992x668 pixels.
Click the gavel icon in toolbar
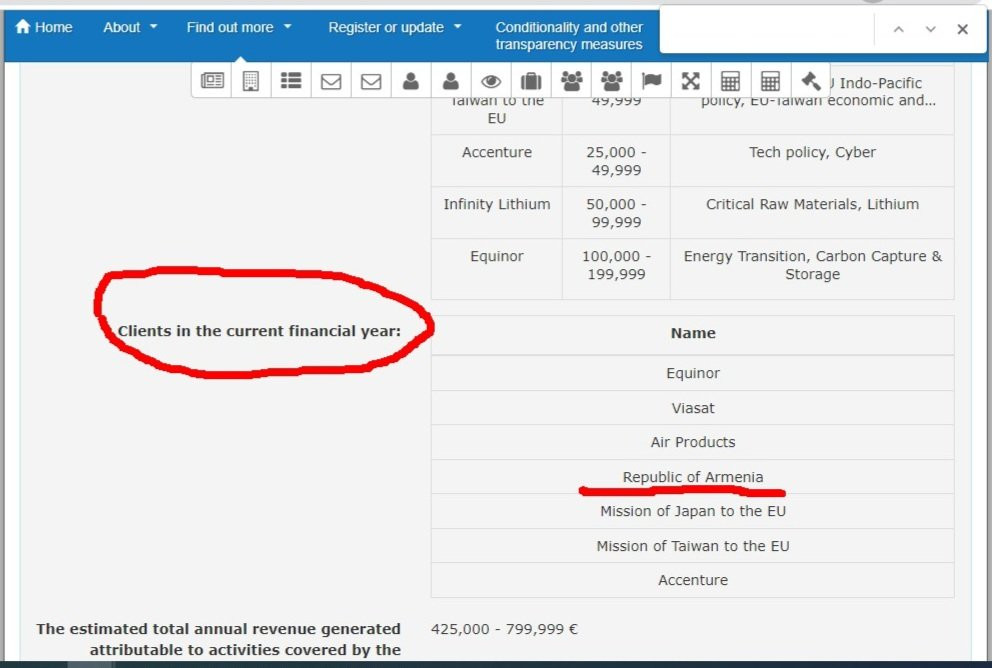(810, 80)
